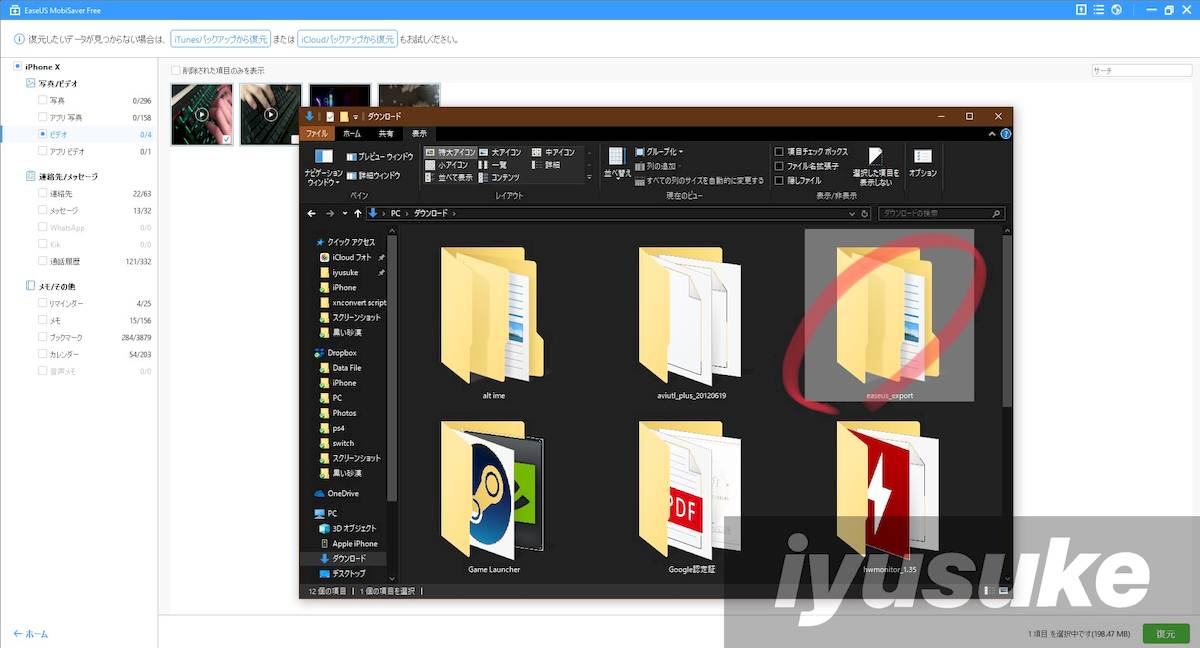Click PC segment in address breadcrumb
The height and width of the screenshot is (648, 1200).
[x=396, y=214]
